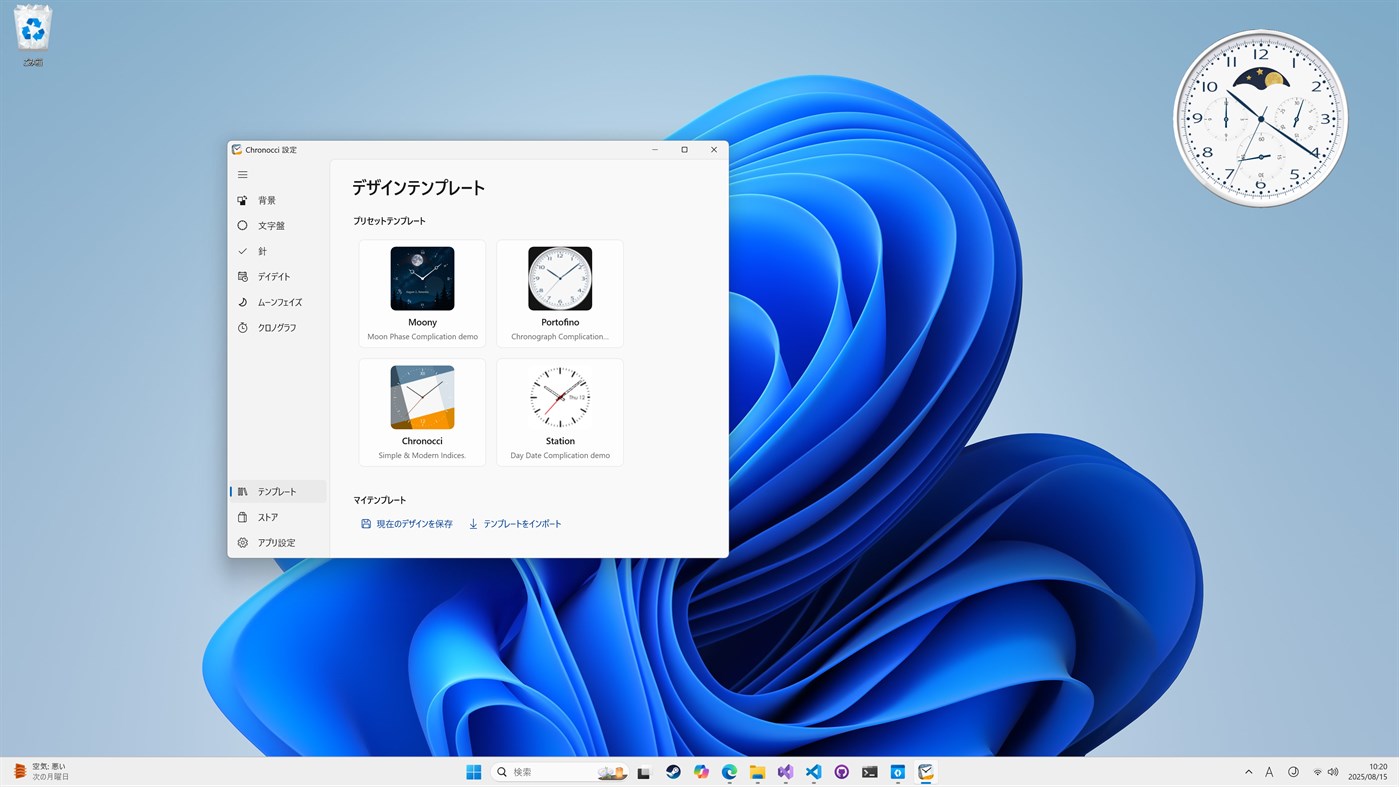1399x787 pixels.
Task: Open Terminal from the taskbar
Action: 870,772
